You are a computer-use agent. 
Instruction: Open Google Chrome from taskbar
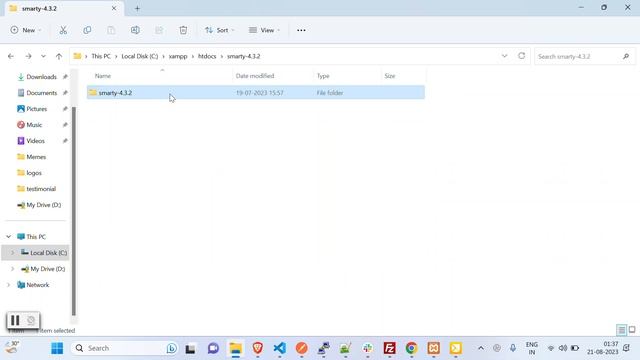[411, 348]
